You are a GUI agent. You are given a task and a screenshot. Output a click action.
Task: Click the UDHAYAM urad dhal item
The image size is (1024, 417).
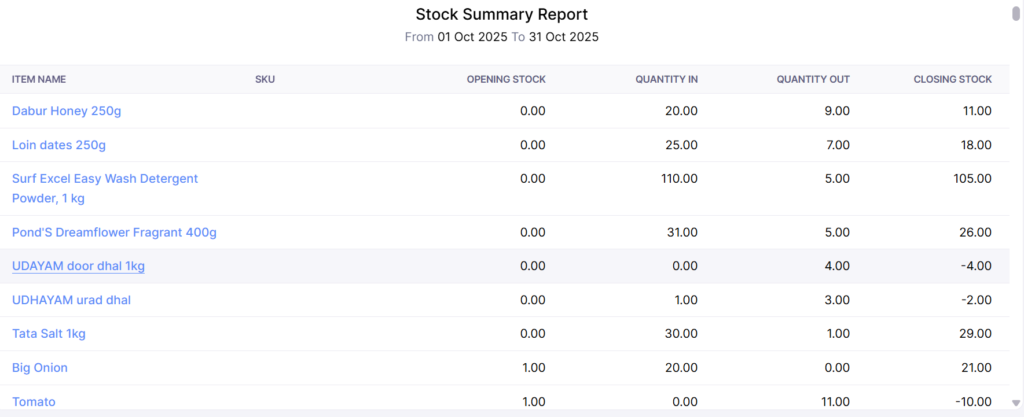(x=71, y=300)
